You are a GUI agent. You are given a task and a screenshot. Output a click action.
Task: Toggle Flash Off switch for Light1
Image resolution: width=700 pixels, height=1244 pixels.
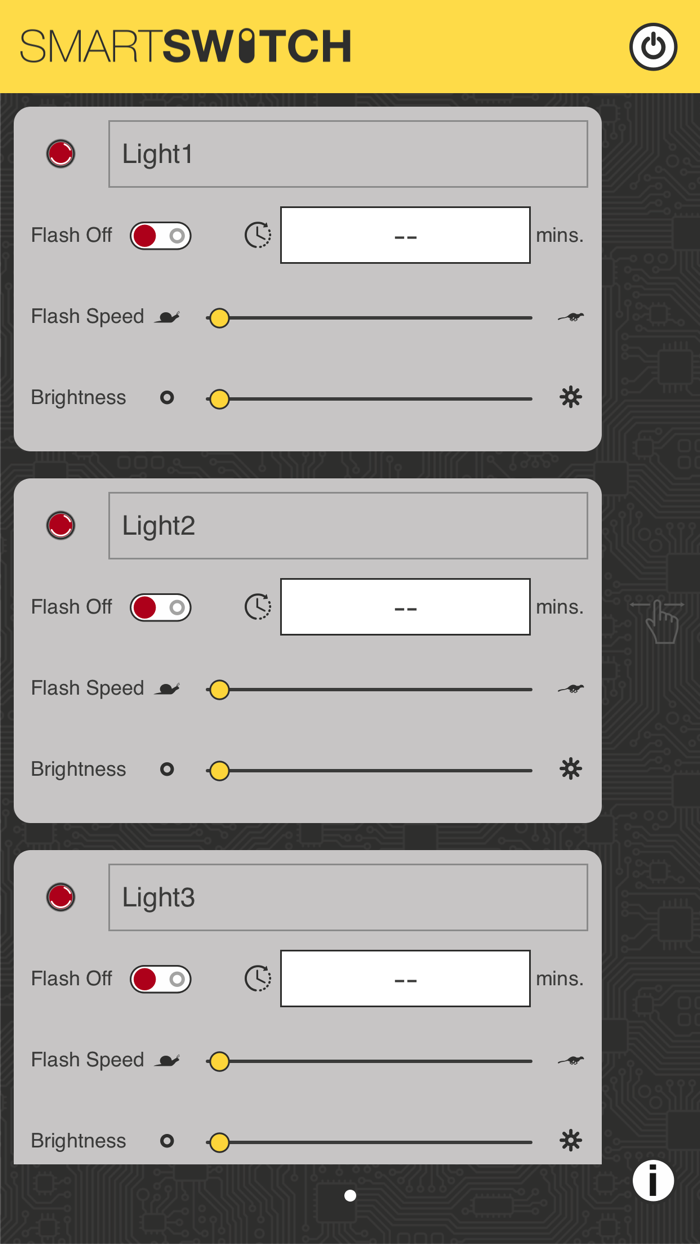[x=159, y=235]
